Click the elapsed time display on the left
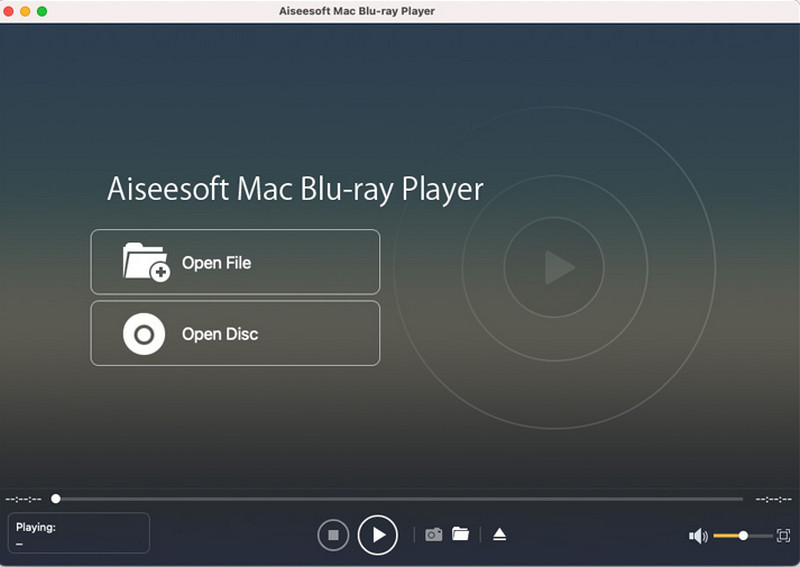 click(23, 498)
